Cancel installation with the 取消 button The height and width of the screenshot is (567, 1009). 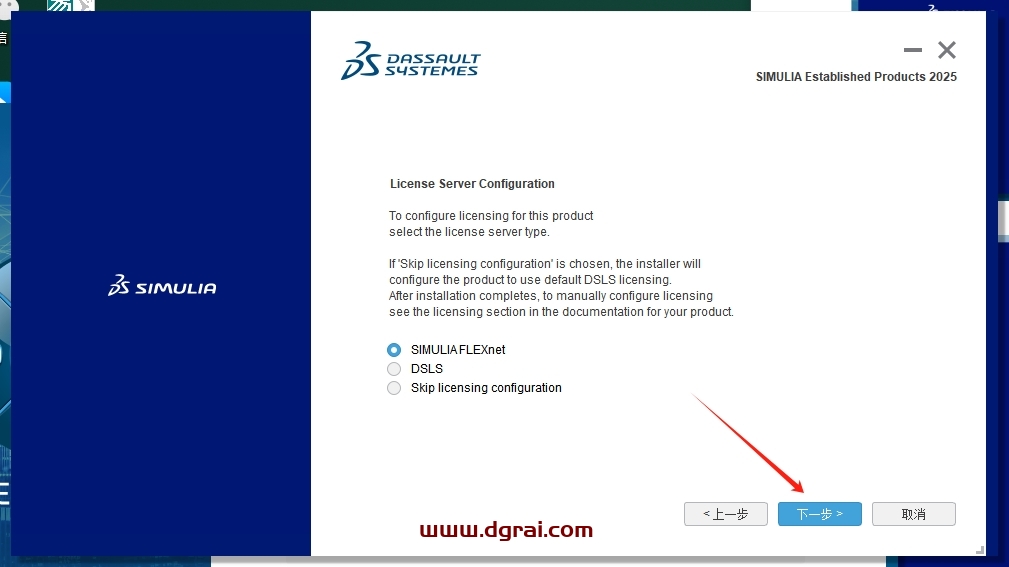914,514
